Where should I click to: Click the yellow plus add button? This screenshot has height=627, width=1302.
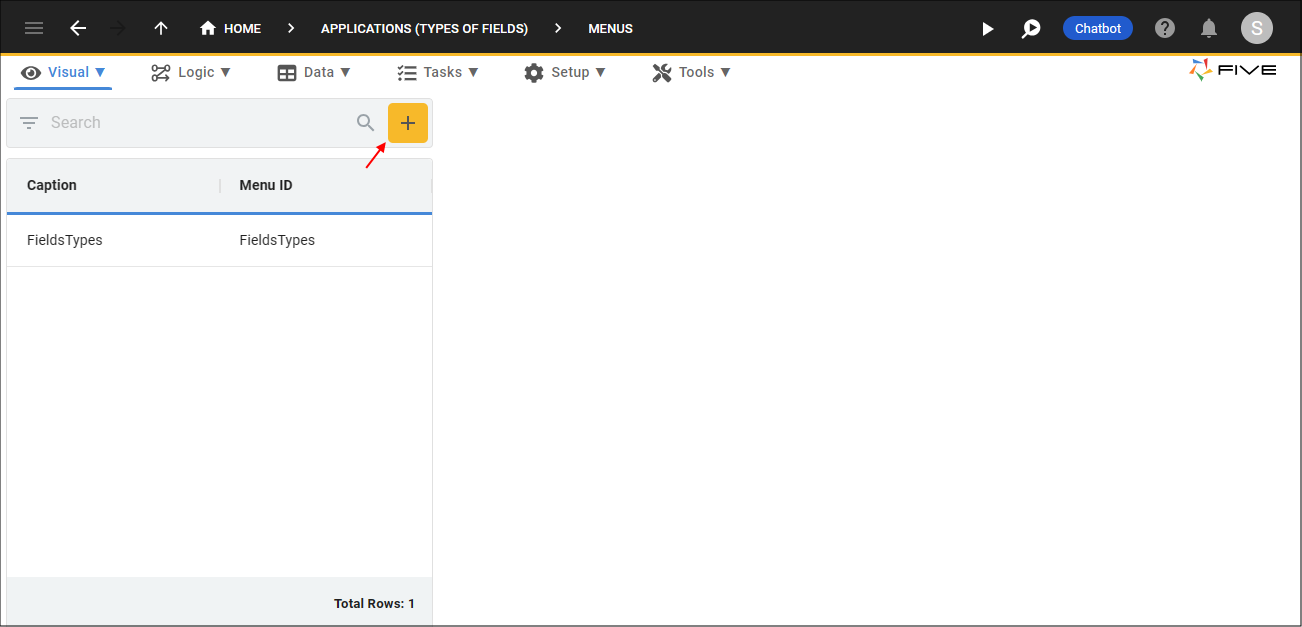408,123
